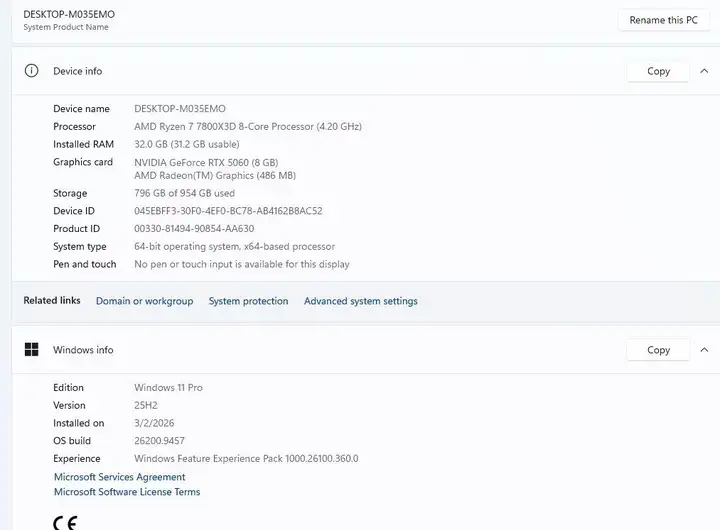Select the Device ID value
The width and height of the screenshot is (720, 530).
click(228, 211)
